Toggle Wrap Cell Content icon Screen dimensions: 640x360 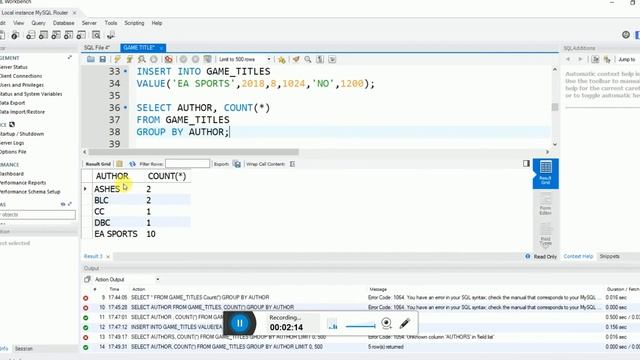[292, 164]
